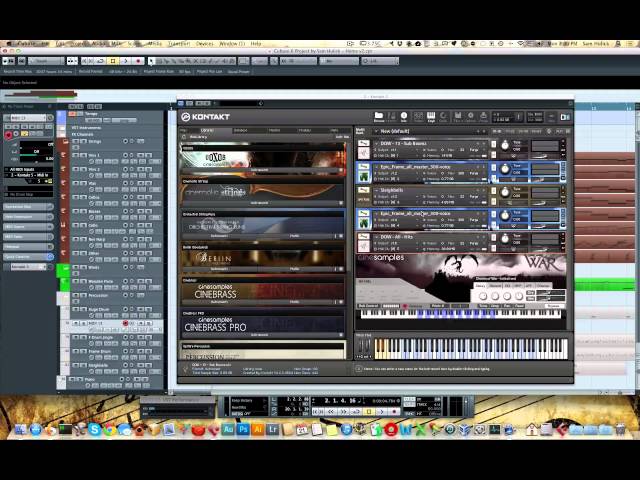Viewport: 640px width, 480px height.
Task: Toggle the Kontakt Output mixer icon
Action: (418, 116)
